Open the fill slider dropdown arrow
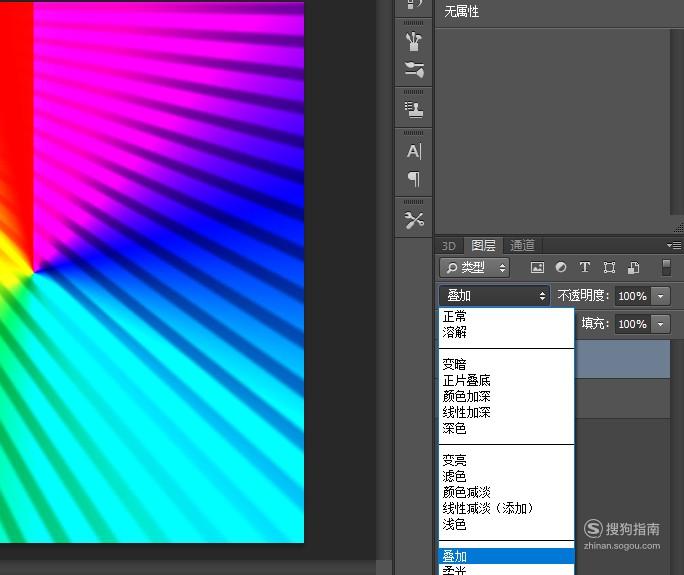Image resolution: width=684 pixels, height=575 pixels. (660, 324)
